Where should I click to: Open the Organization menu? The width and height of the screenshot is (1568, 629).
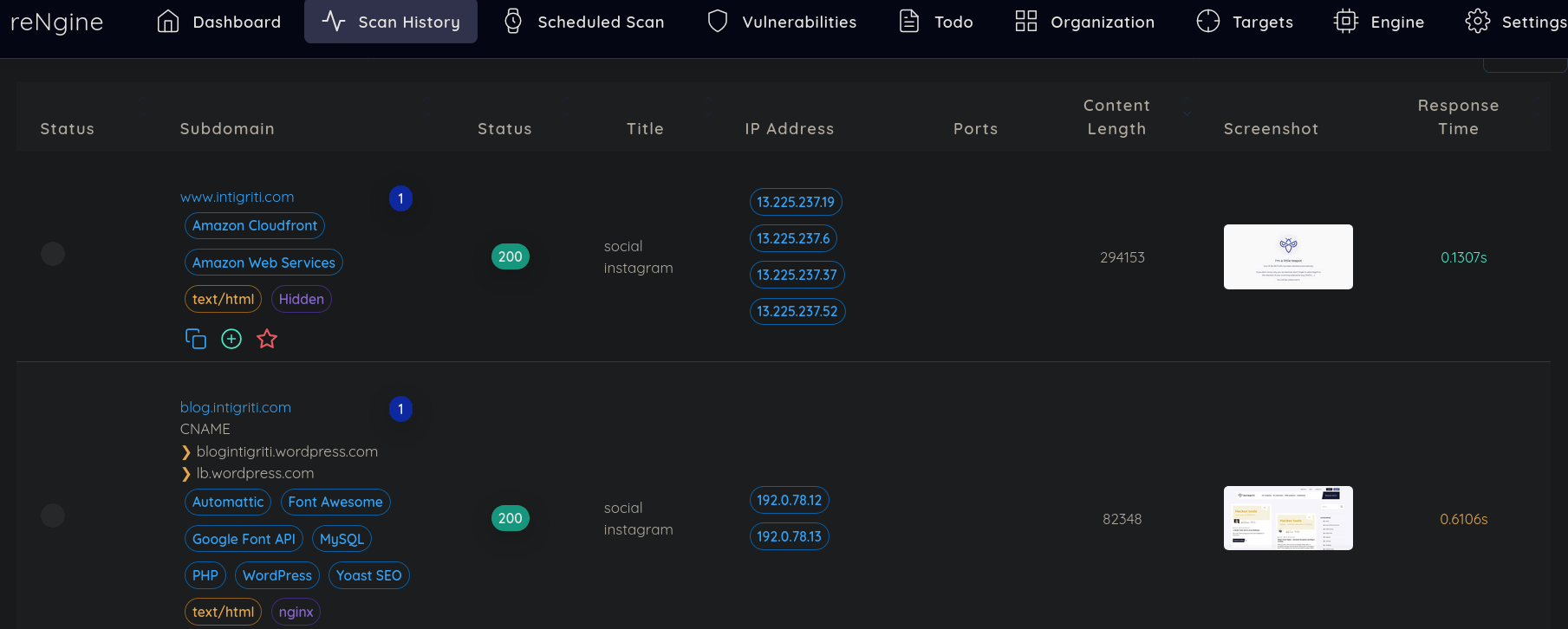point(1084,22)
